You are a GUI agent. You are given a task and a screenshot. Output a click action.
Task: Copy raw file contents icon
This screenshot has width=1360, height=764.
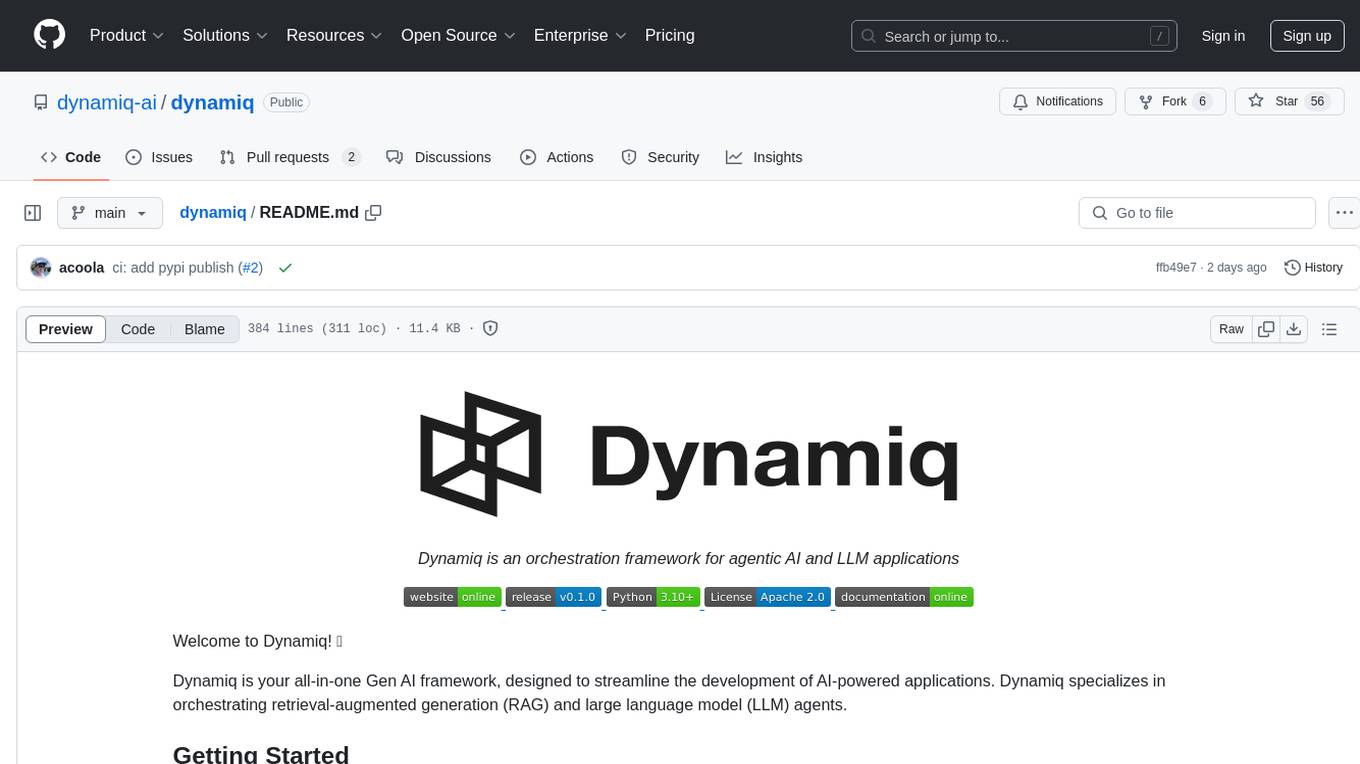point(1266,329)
